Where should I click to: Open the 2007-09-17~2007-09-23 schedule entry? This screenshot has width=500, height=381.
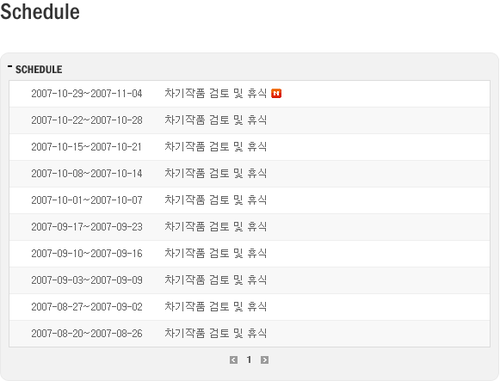click(250, 227)
